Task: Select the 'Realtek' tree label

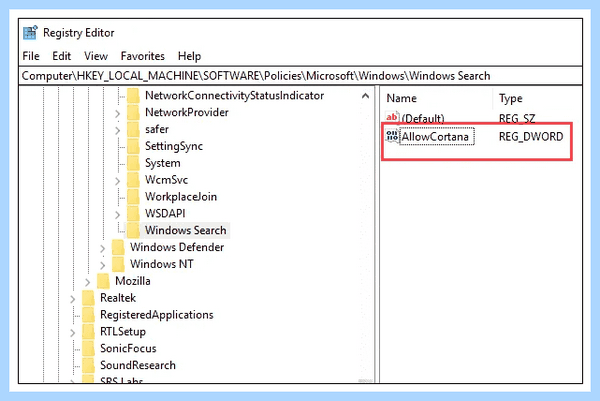Action: tap(118, 298)
